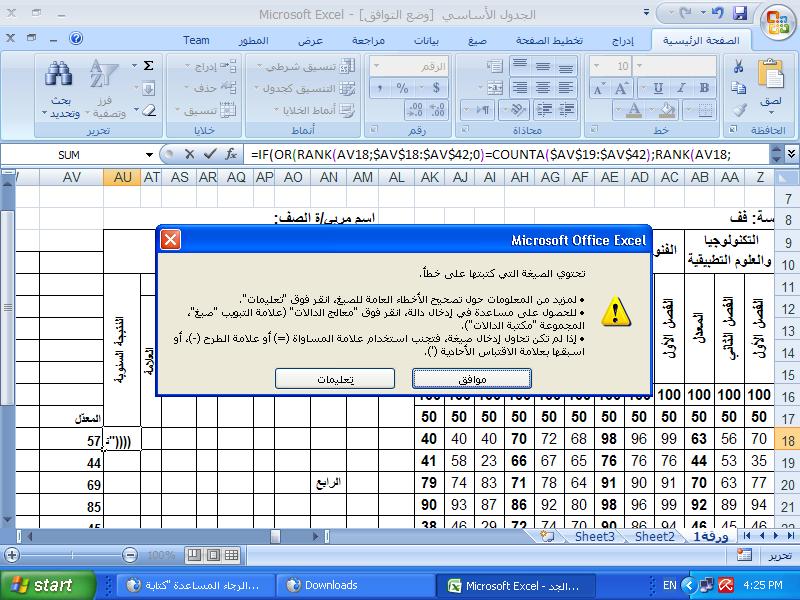This screenshot has width=800, height=600.
Task: Open the Data tab بيانات
Action: pyautogui.click(x=426, y=40)
